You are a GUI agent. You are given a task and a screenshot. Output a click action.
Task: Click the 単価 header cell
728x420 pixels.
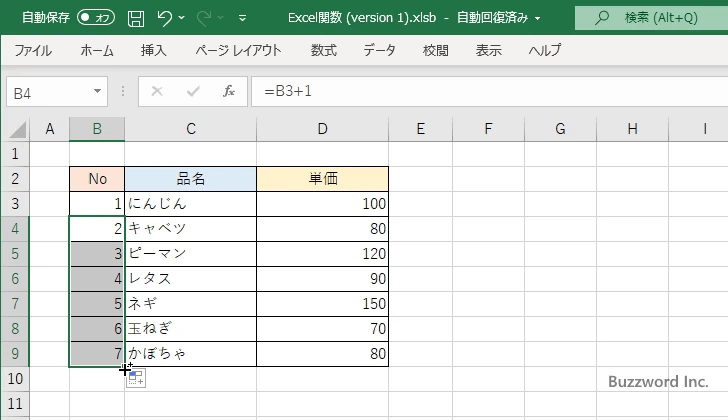tap(323, 179)
